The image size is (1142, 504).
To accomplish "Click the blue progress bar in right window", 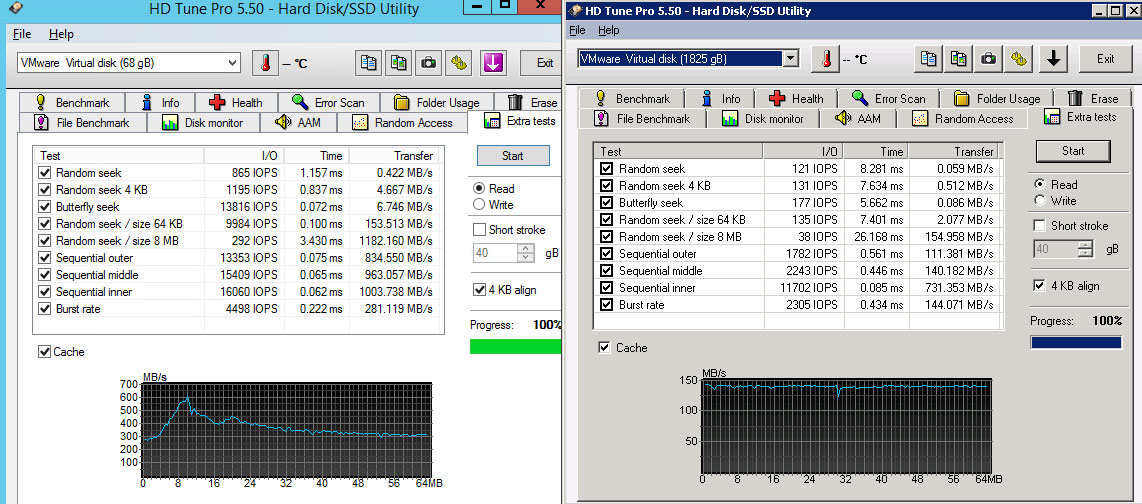I will click(x=1076, y=342).
